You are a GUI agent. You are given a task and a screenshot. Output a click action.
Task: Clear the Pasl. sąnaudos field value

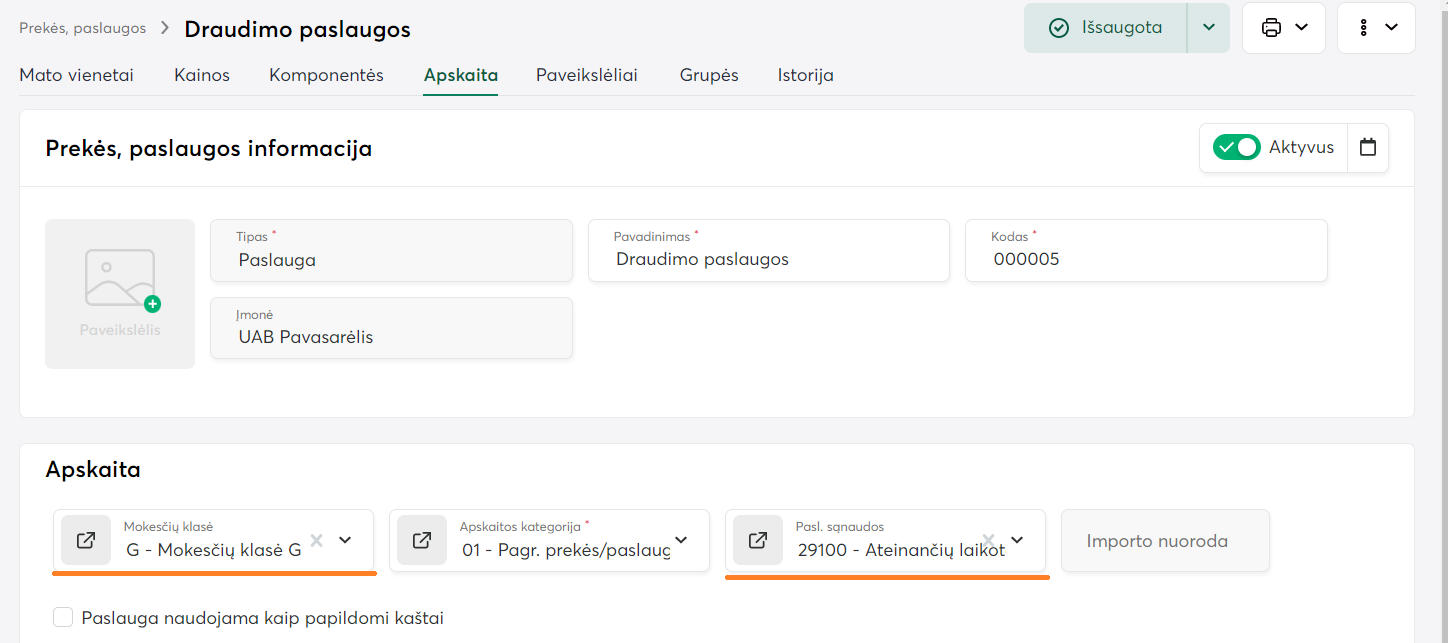[988, 540]
